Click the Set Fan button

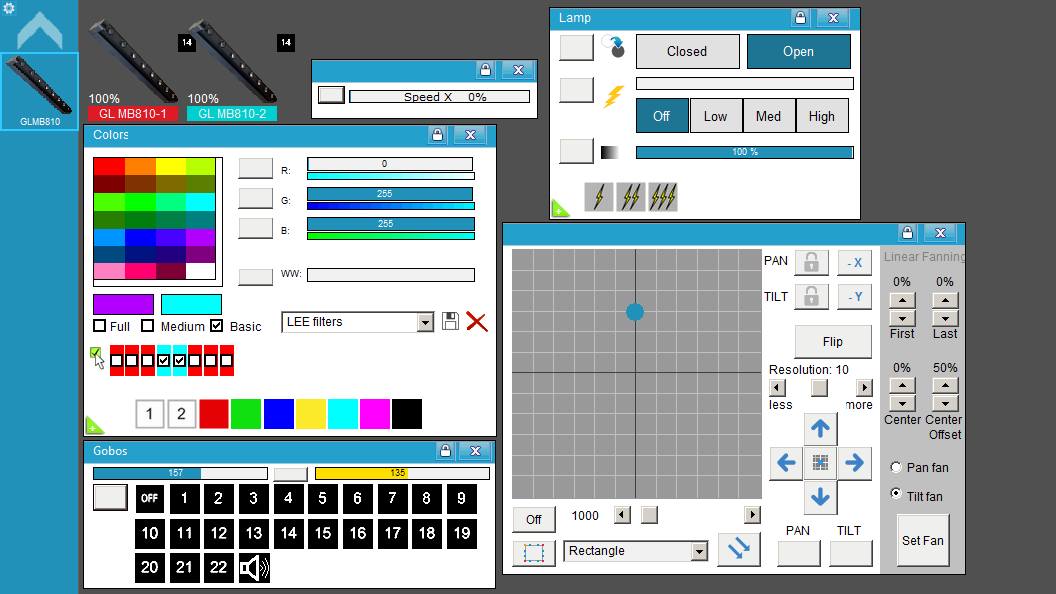click(923, 541)
